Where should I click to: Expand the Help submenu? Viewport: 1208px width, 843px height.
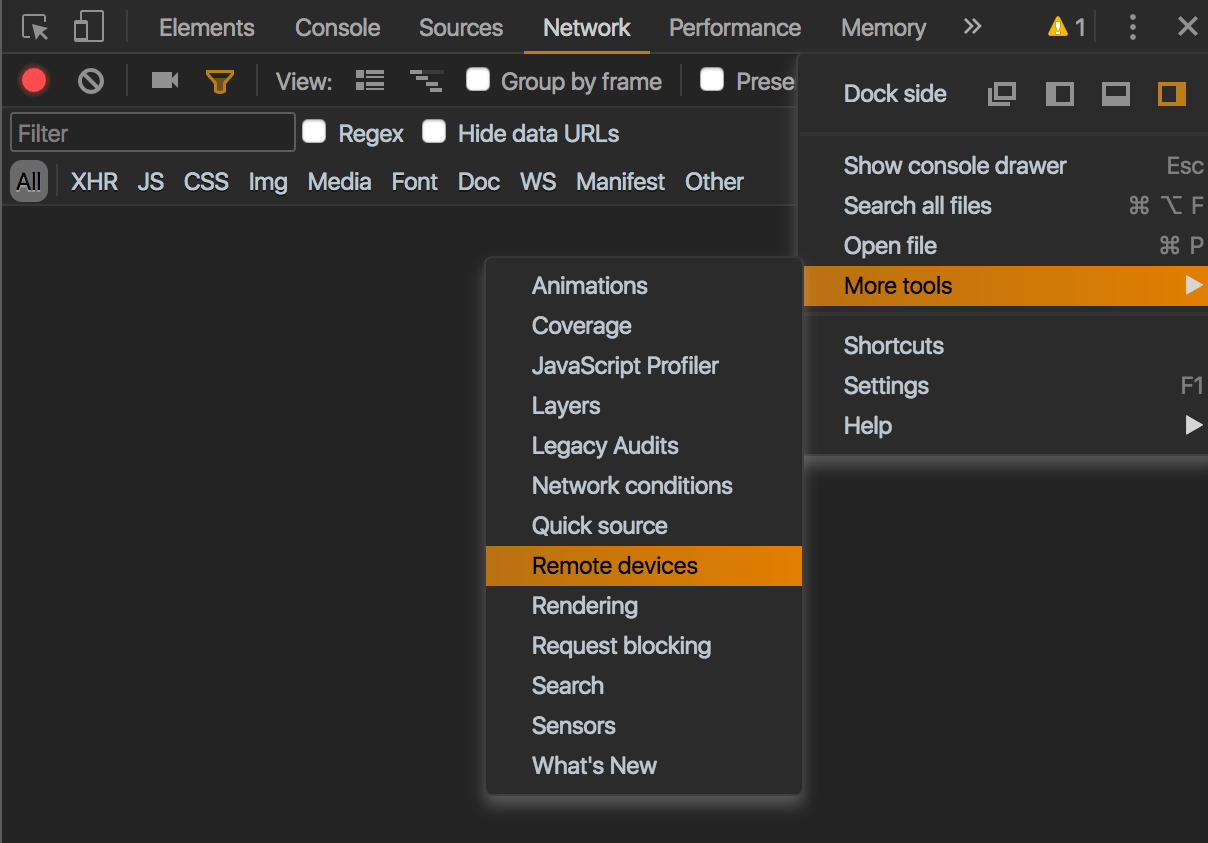(x=866, y=425)
